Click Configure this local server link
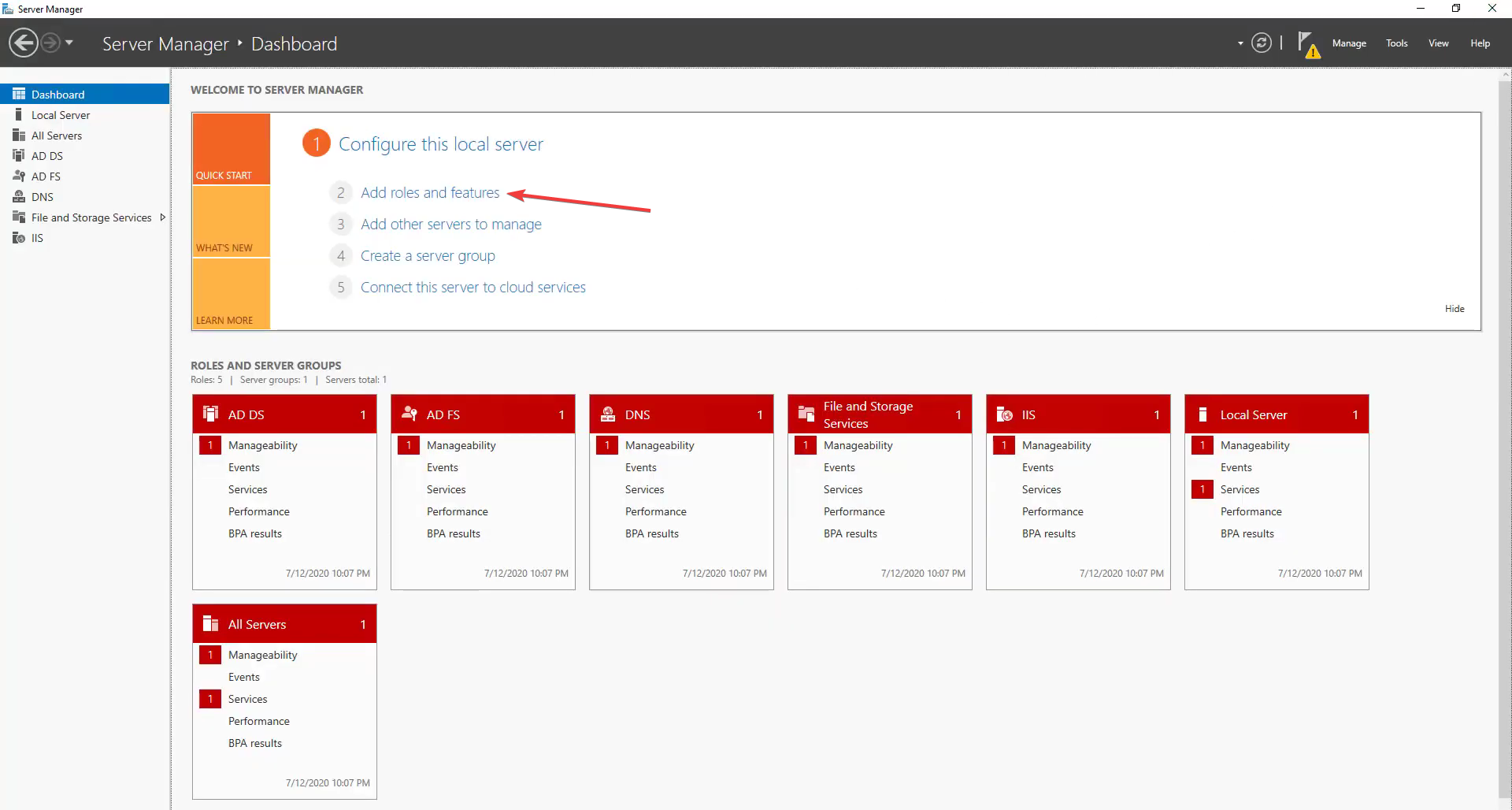The height and width of the screenshot is (810, 1512). pos(441,144)
